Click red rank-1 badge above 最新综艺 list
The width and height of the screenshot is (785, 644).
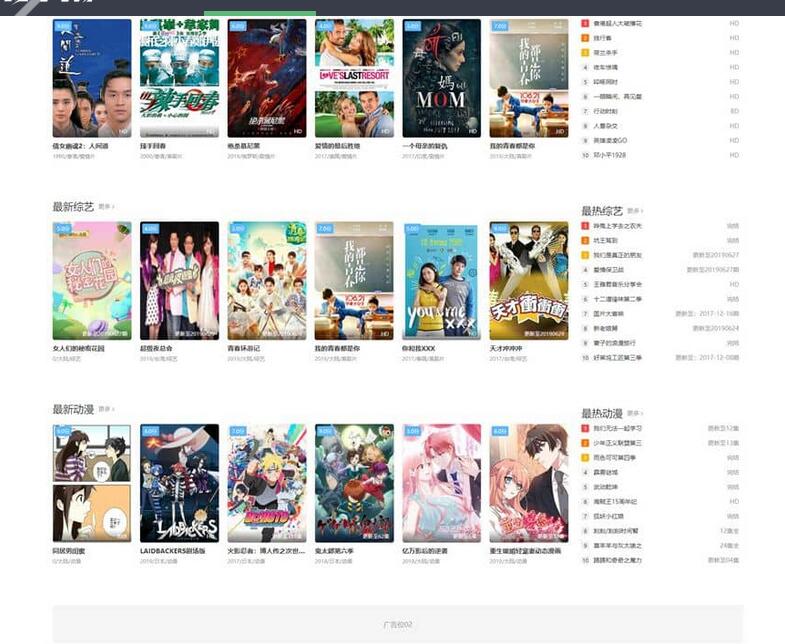click(585, 24)
